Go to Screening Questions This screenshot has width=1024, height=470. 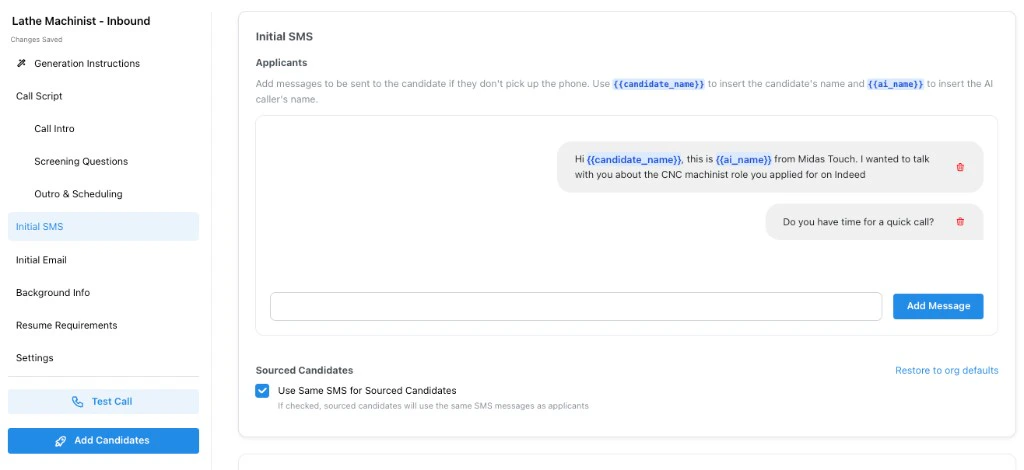[x=81, y=161]
